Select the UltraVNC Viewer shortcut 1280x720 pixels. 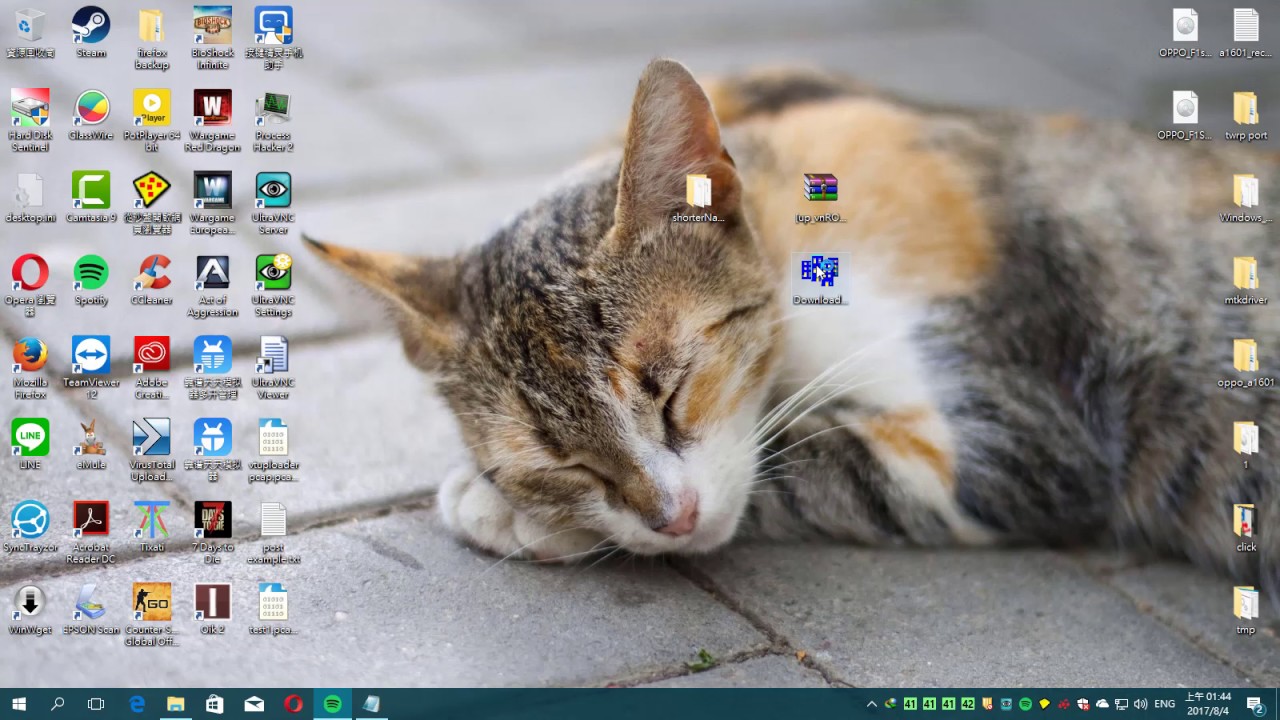coord(273,367)
